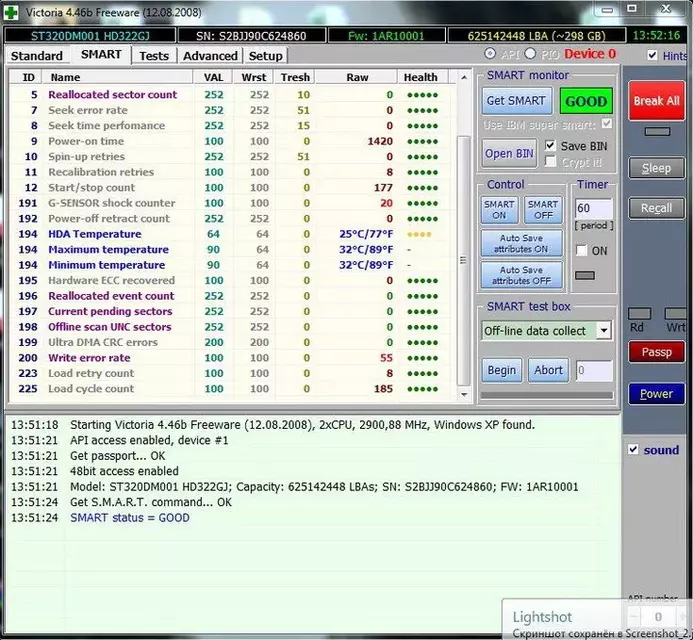
Task: Select the Reallocated sector count row
Action: pos(232,95)
